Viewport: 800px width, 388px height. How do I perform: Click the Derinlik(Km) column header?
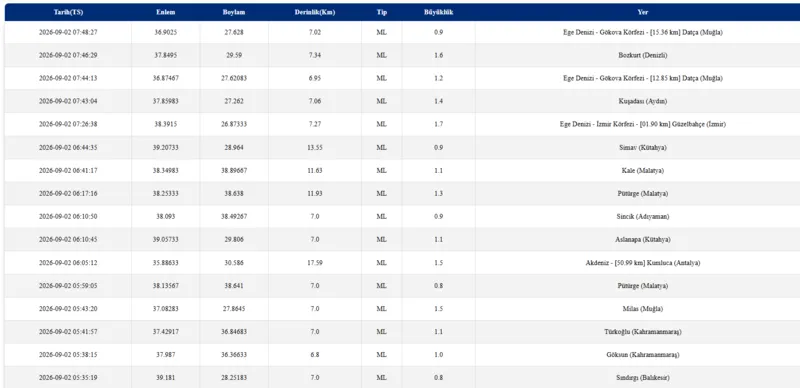pyautogui.click(x=315, y=12)
